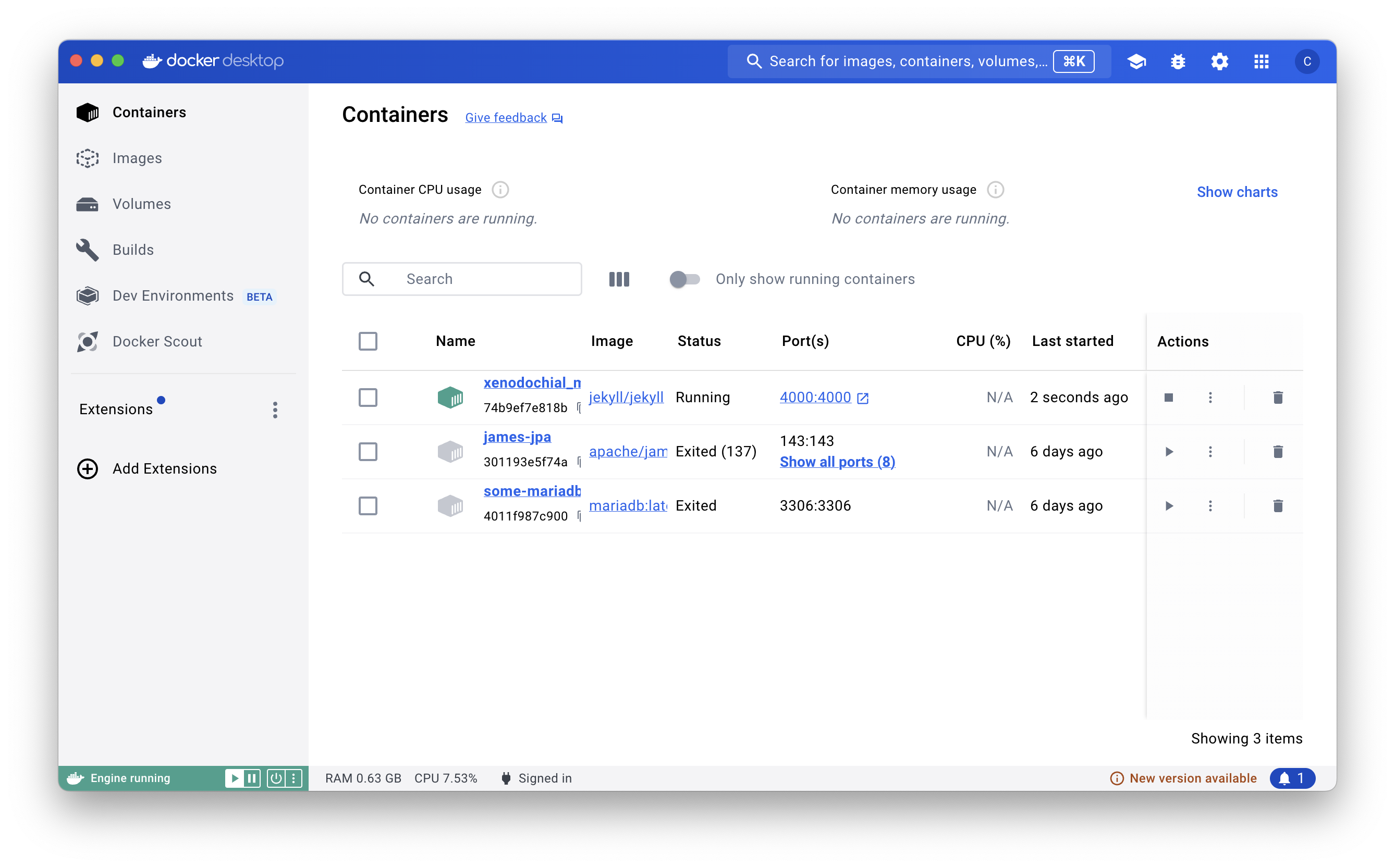Click Show all ports (8)
Viewport: 1395px width, 868px height.
pos(837,462)
